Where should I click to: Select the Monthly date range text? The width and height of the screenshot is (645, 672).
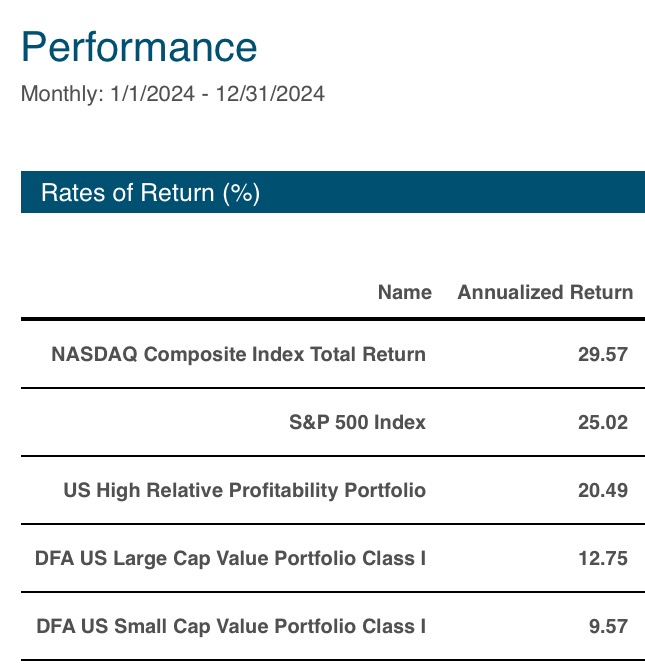pyautogui.click(x=173, y=94)
